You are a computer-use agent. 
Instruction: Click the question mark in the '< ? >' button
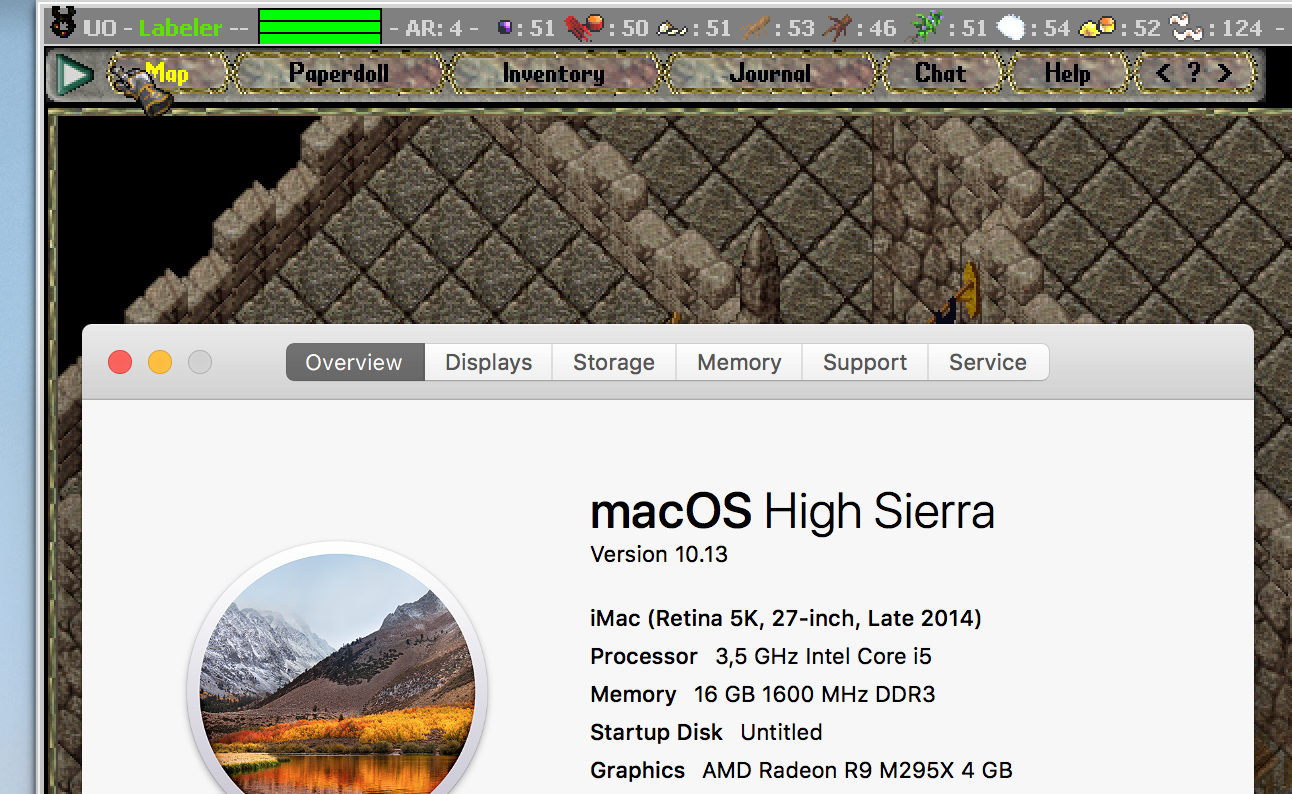point(1193,73)
